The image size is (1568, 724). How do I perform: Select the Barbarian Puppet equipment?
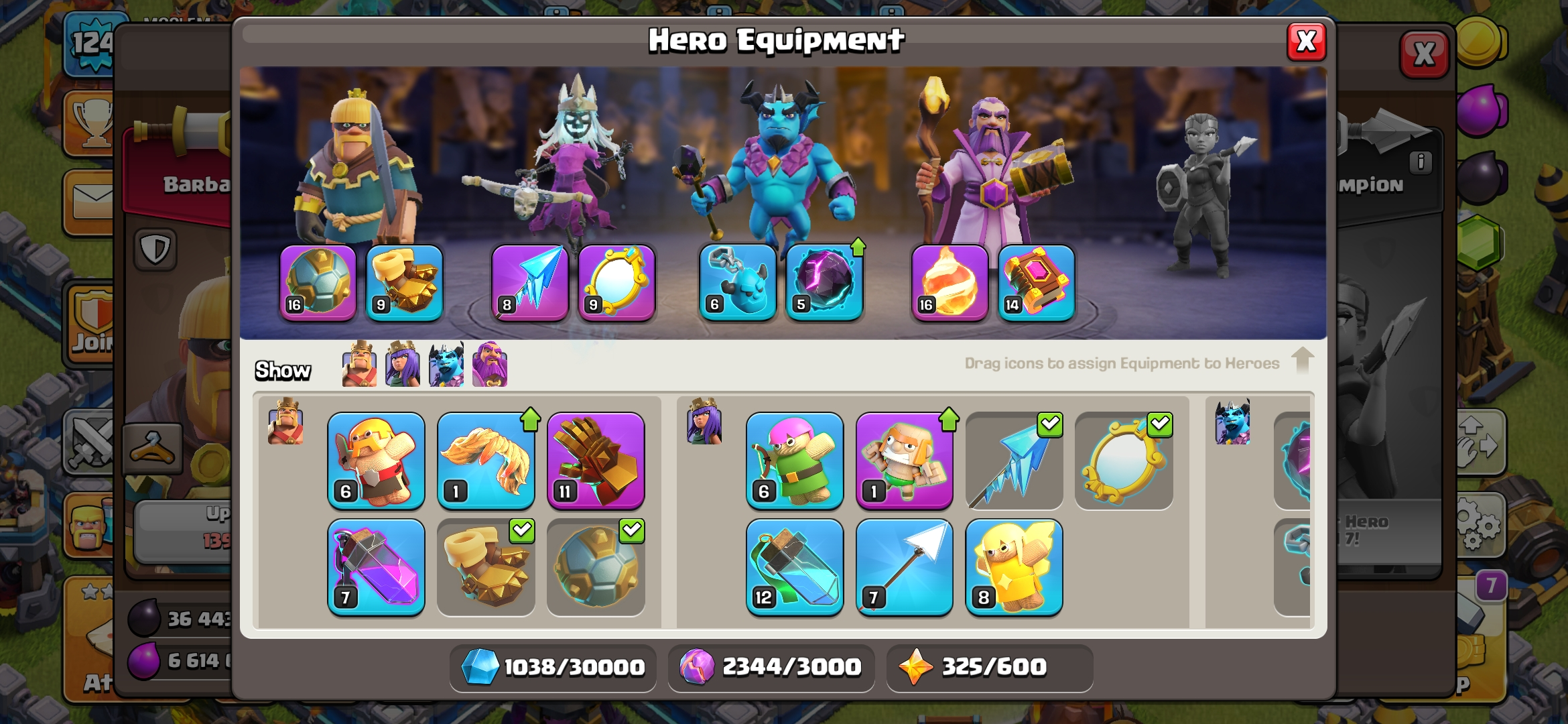click(376, 461)
